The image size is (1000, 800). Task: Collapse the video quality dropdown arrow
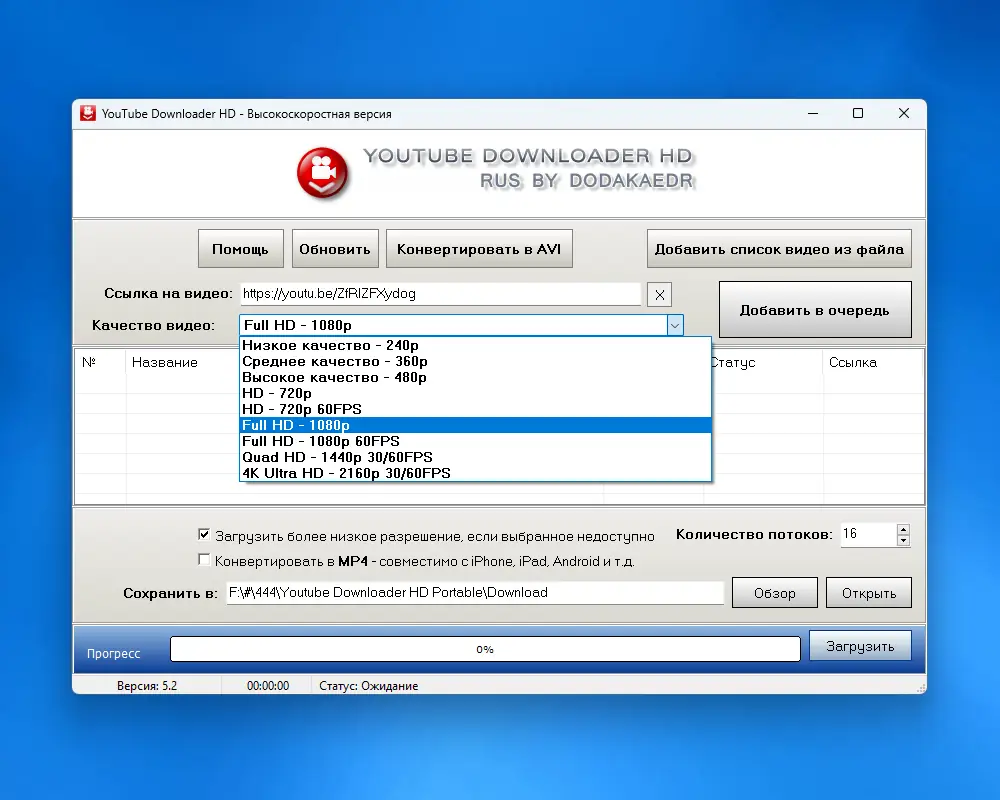pos(675,325)
